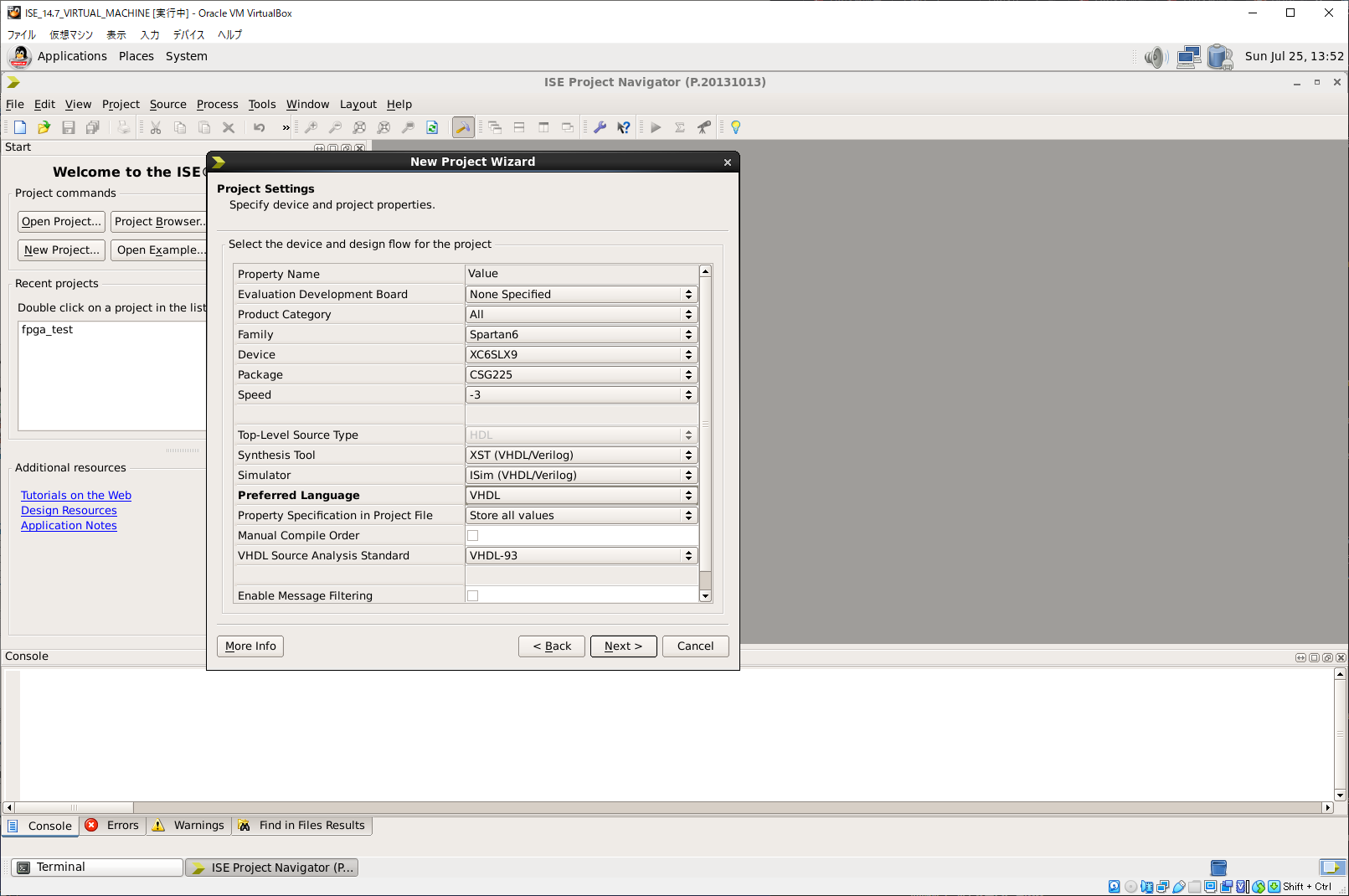This screenshot has height=896, width=1349.
Task: Open the Application Notes link
Action: tap(69, 526)
